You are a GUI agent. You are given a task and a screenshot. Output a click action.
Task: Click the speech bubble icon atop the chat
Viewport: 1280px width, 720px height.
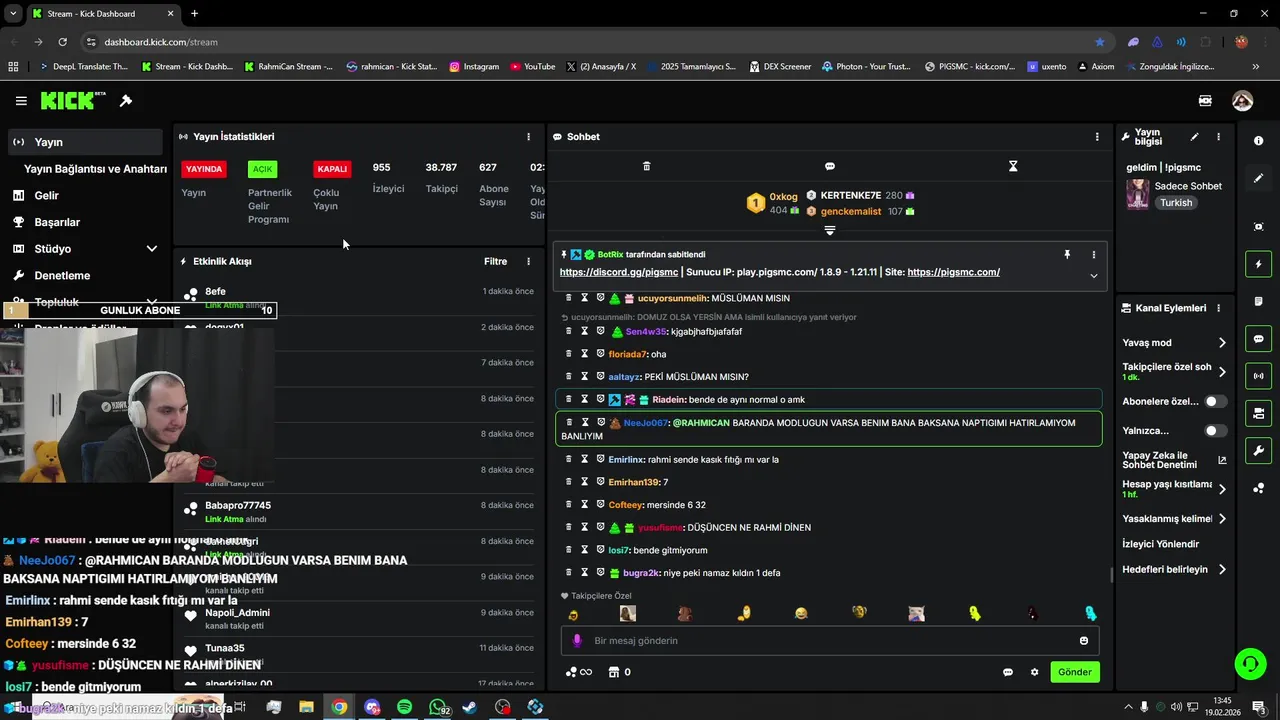(x=830, y=166)
